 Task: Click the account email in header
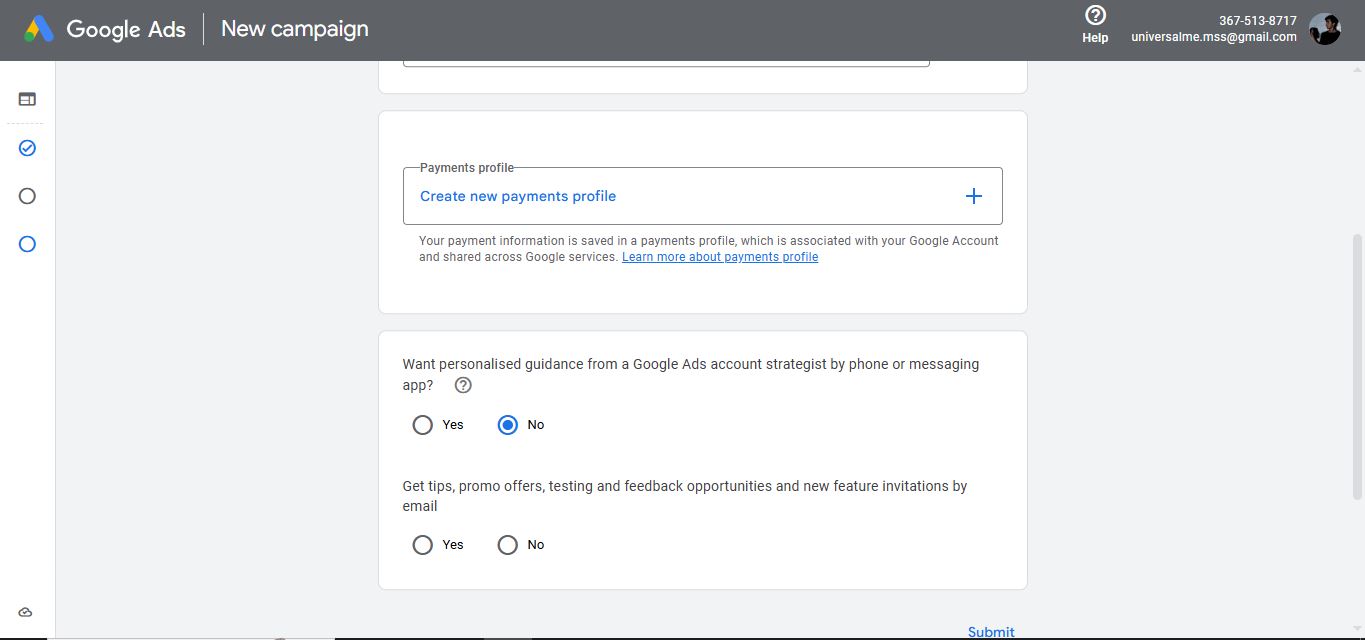[x=1213, y=37]
